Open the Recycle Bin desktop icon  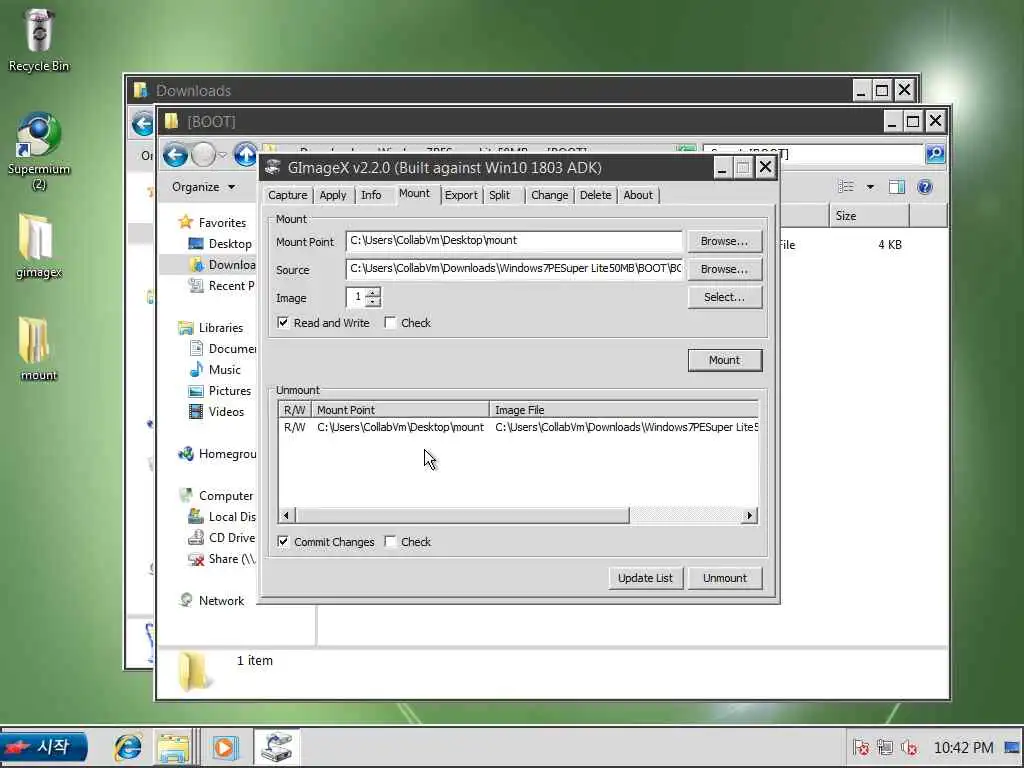point(39,39)
